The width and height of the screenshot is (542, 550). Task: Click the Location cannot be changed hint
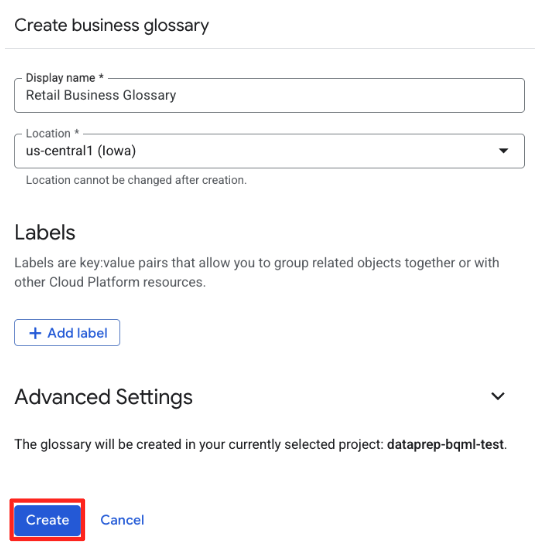[x=136, y=180]
